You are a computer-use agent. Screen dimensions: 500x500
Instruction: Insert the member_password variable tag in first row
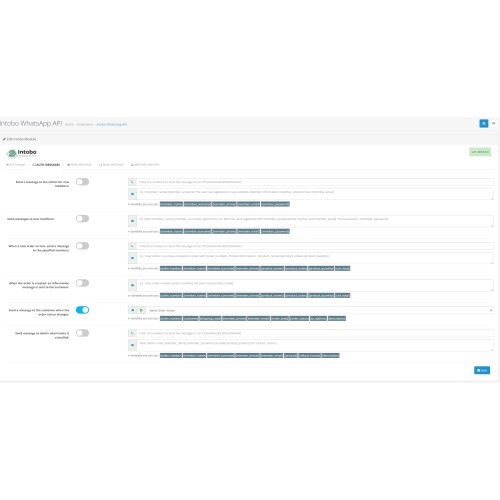pyautogui.click(x=275, y=204)
